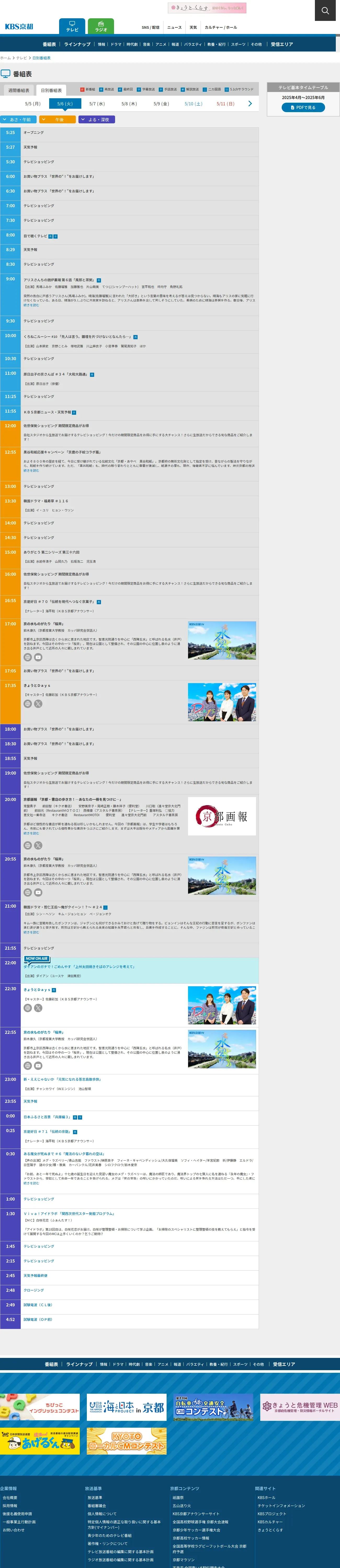
Task: Jump to 午後 time block
Action: click(x=57, y=120)
